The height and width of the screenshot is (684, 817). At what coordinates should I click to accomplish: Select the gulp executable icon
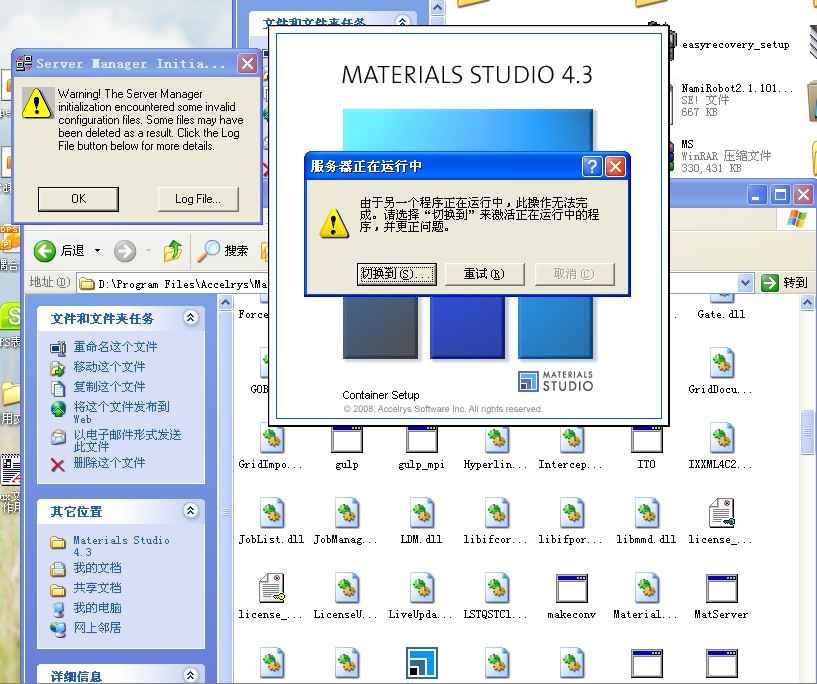click(346, 439)
